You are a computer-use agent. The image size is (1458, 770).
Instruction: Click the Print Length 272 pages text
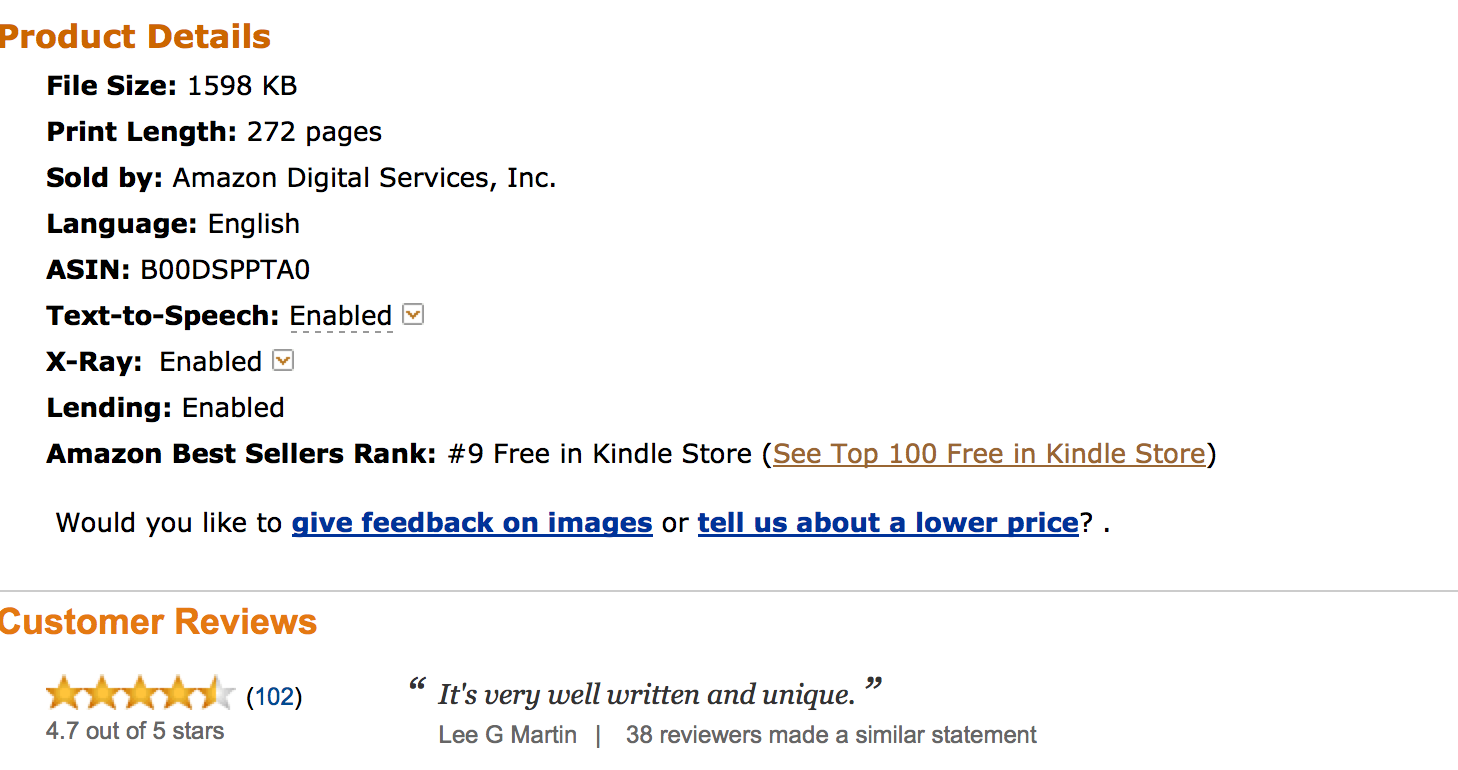pyautogui.click(x=214, y=132)
